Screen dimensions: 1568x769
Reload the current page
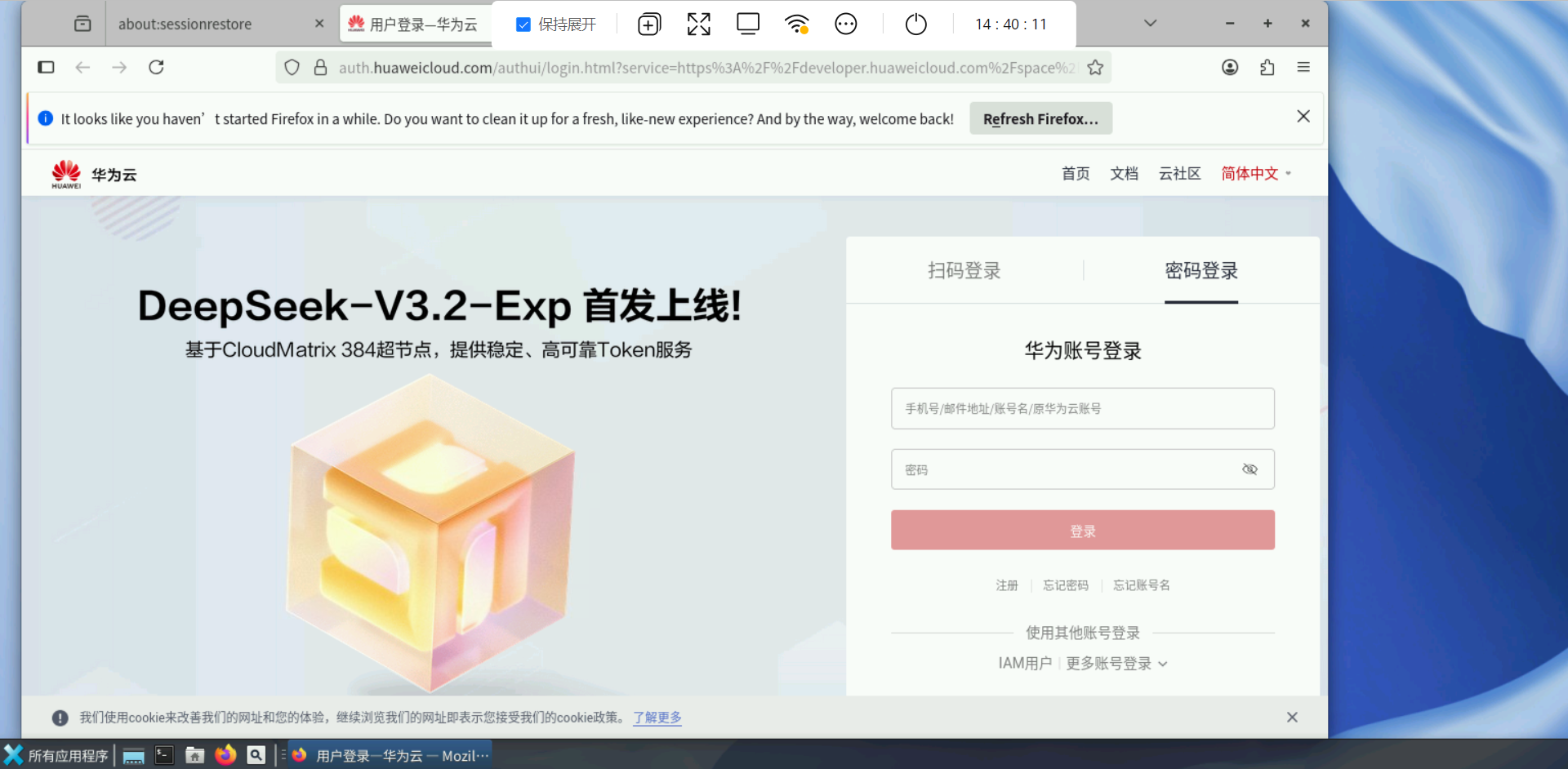[x=156, y=67]
